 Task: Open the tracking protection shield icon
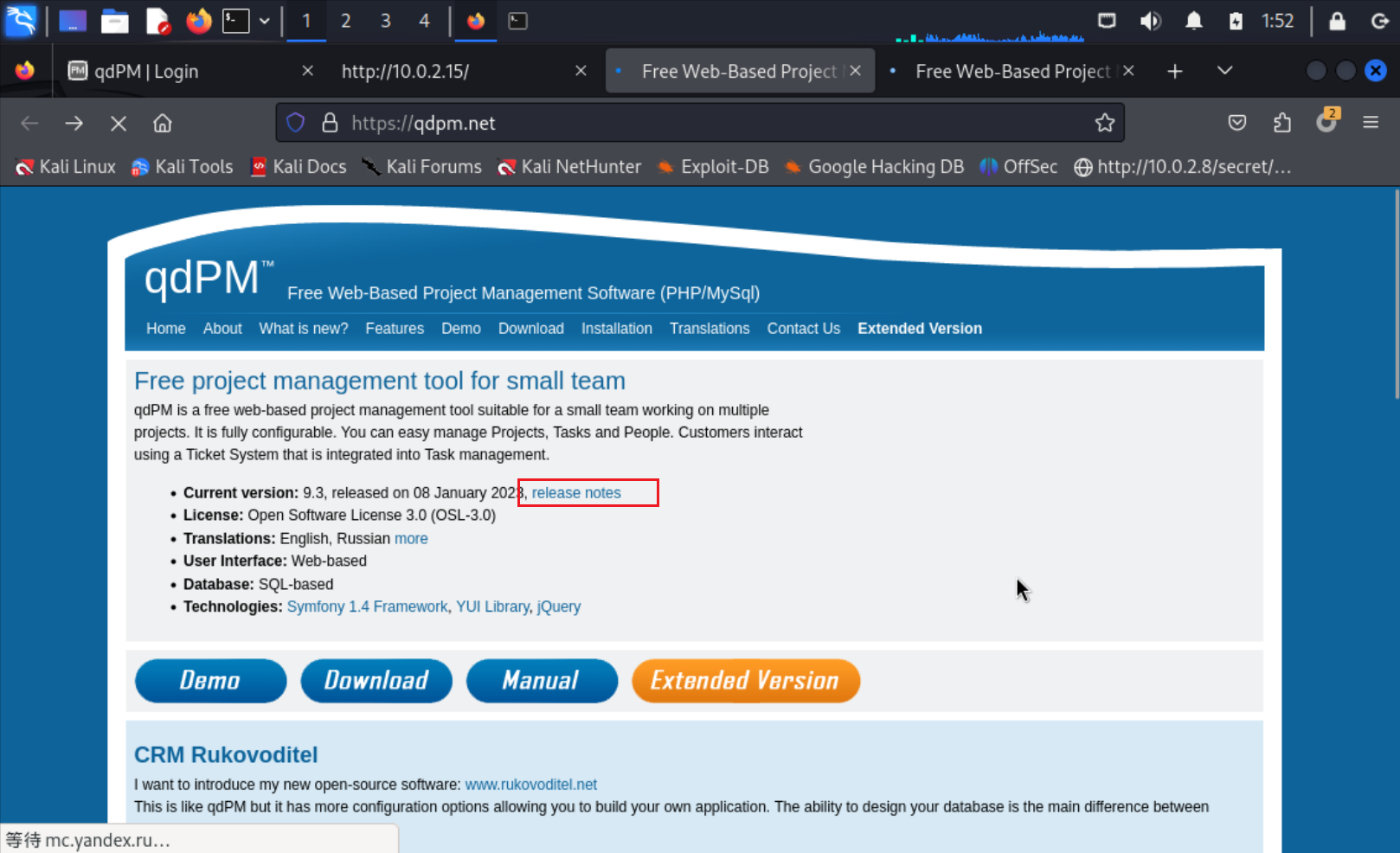pyautogui.click(x=296, y=123)
